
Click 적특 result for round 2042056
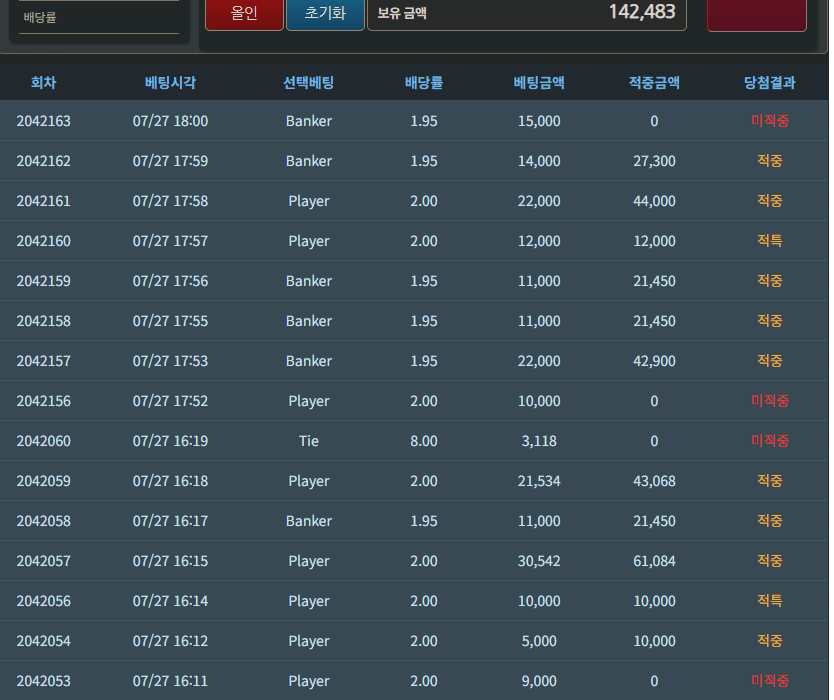pyautogui.click(x=770, y=601)
